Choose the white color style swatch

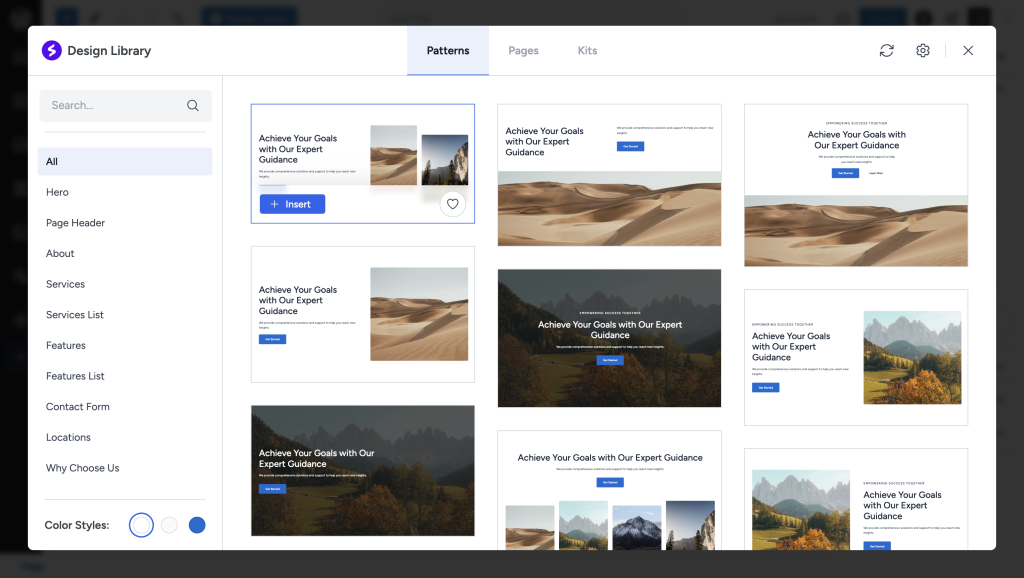(x=142, y=525)
